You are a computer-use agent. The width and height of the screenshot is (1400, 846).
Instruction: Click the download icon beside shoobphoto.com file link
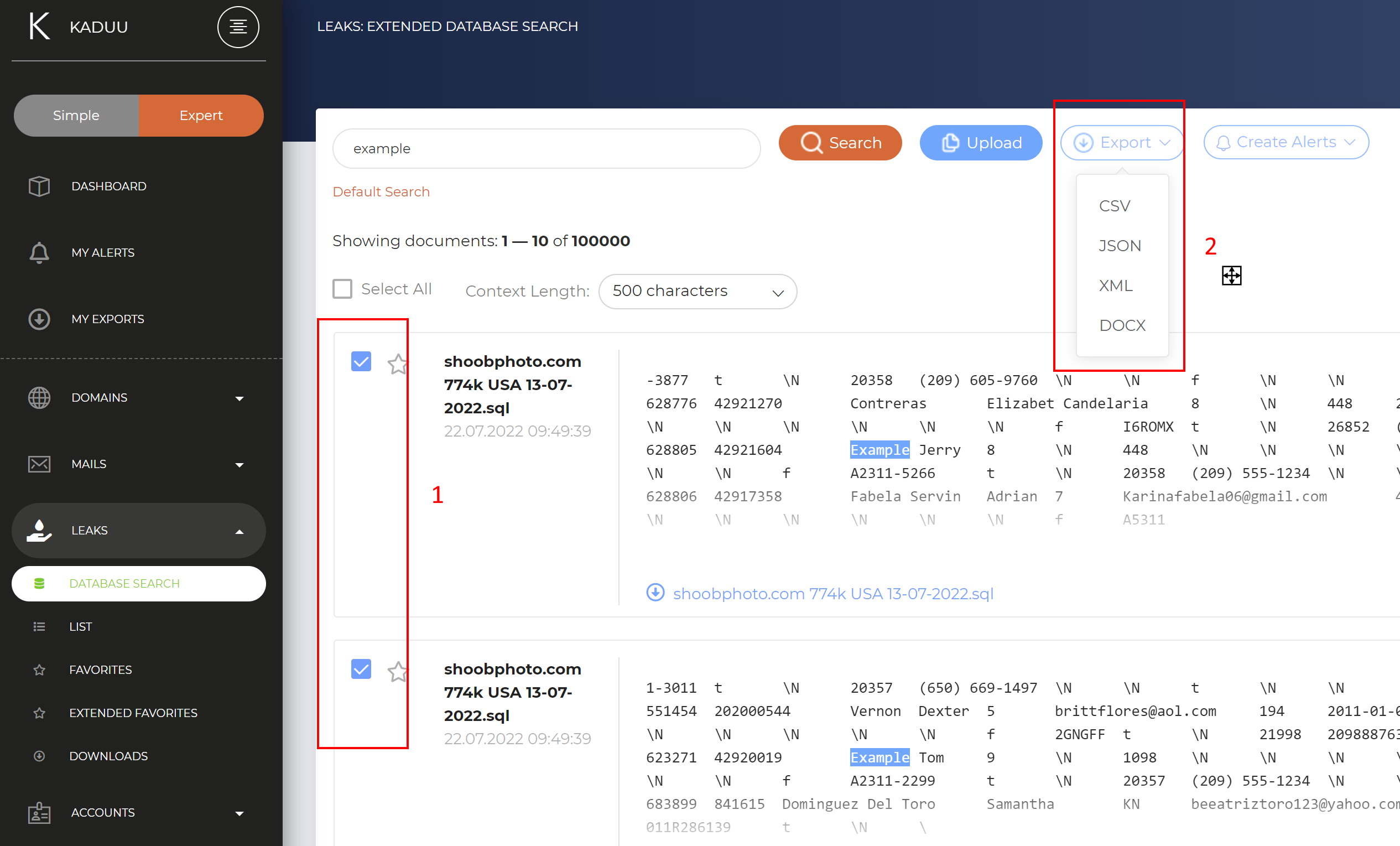pyautogui.click(x=655, y=592)
